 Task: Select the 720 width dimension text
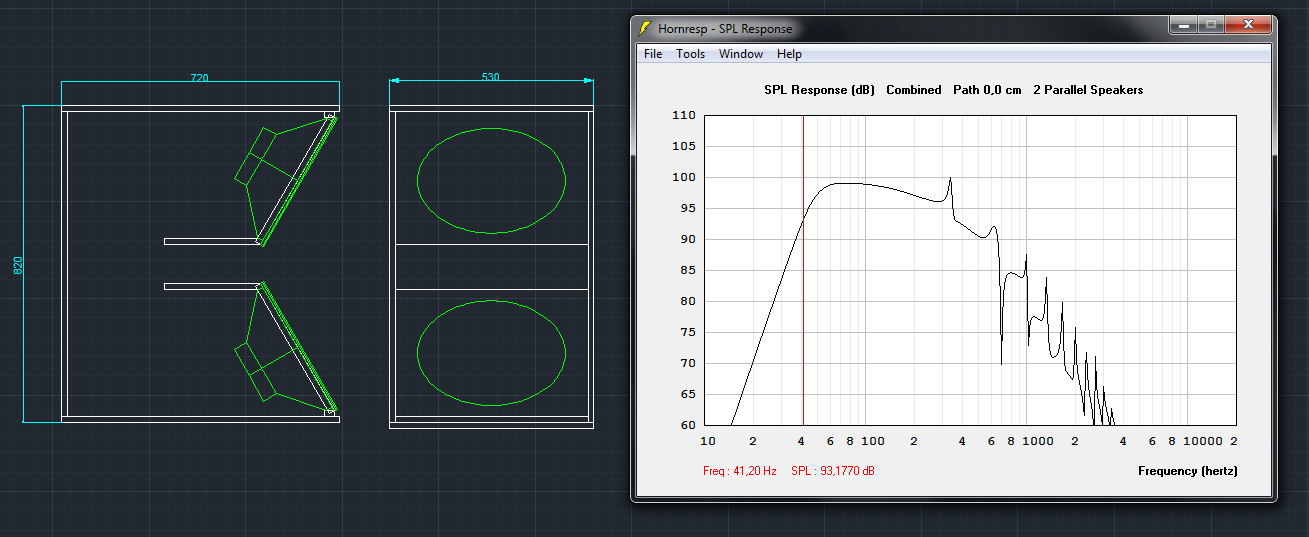200,78
